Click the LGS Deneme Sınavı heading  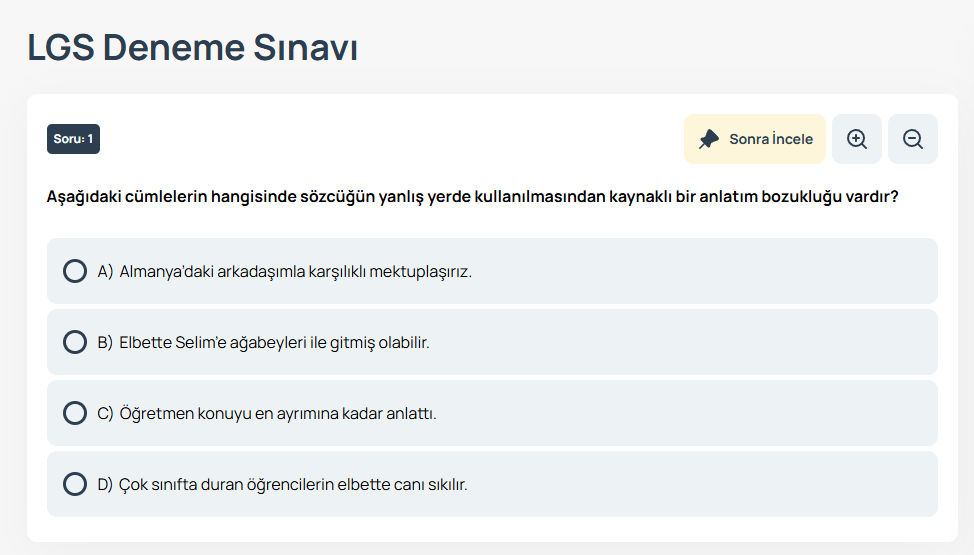click(x=193, y=47)
